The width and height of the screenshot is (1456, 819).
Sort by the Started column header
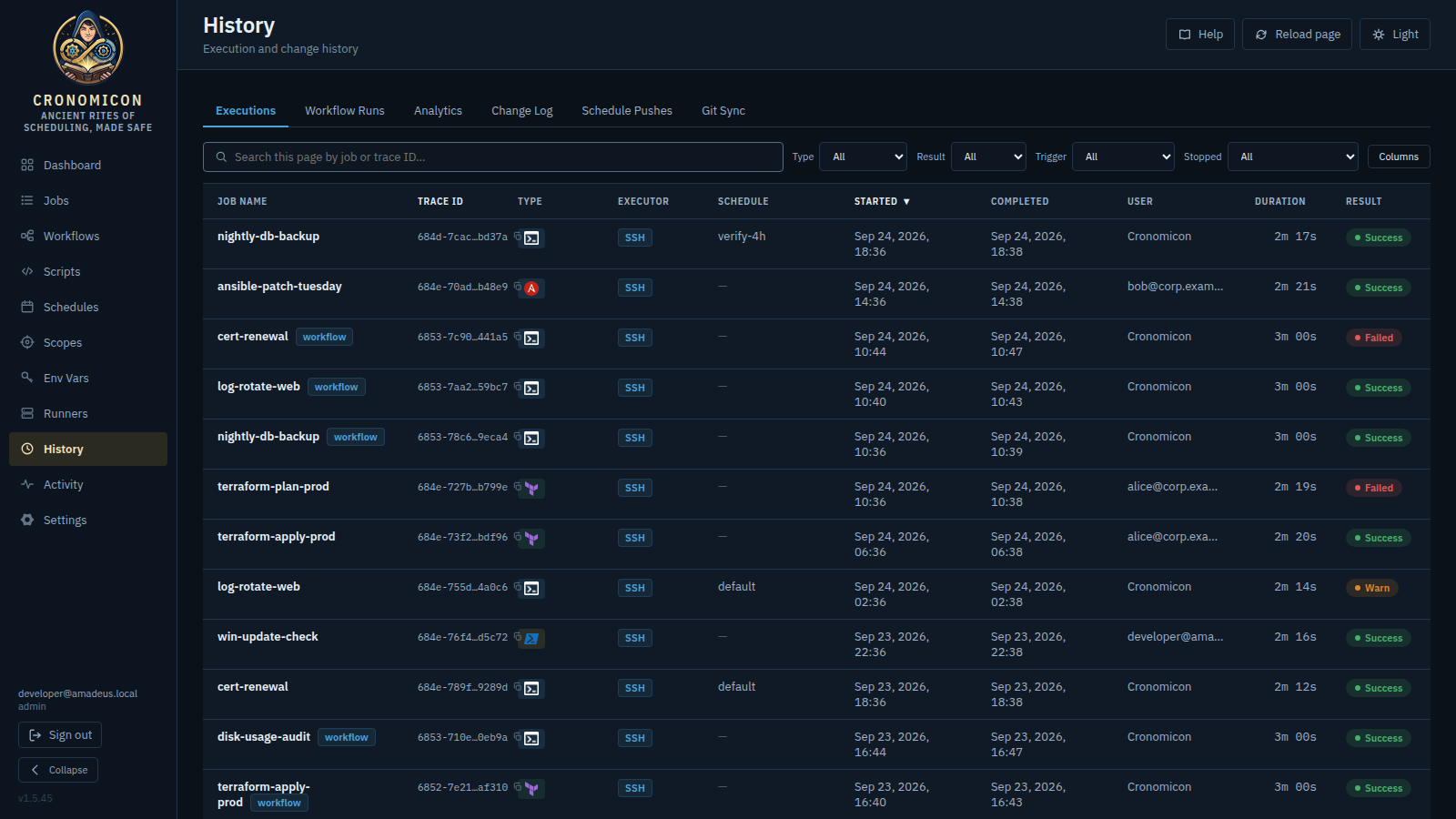(882, 201)
